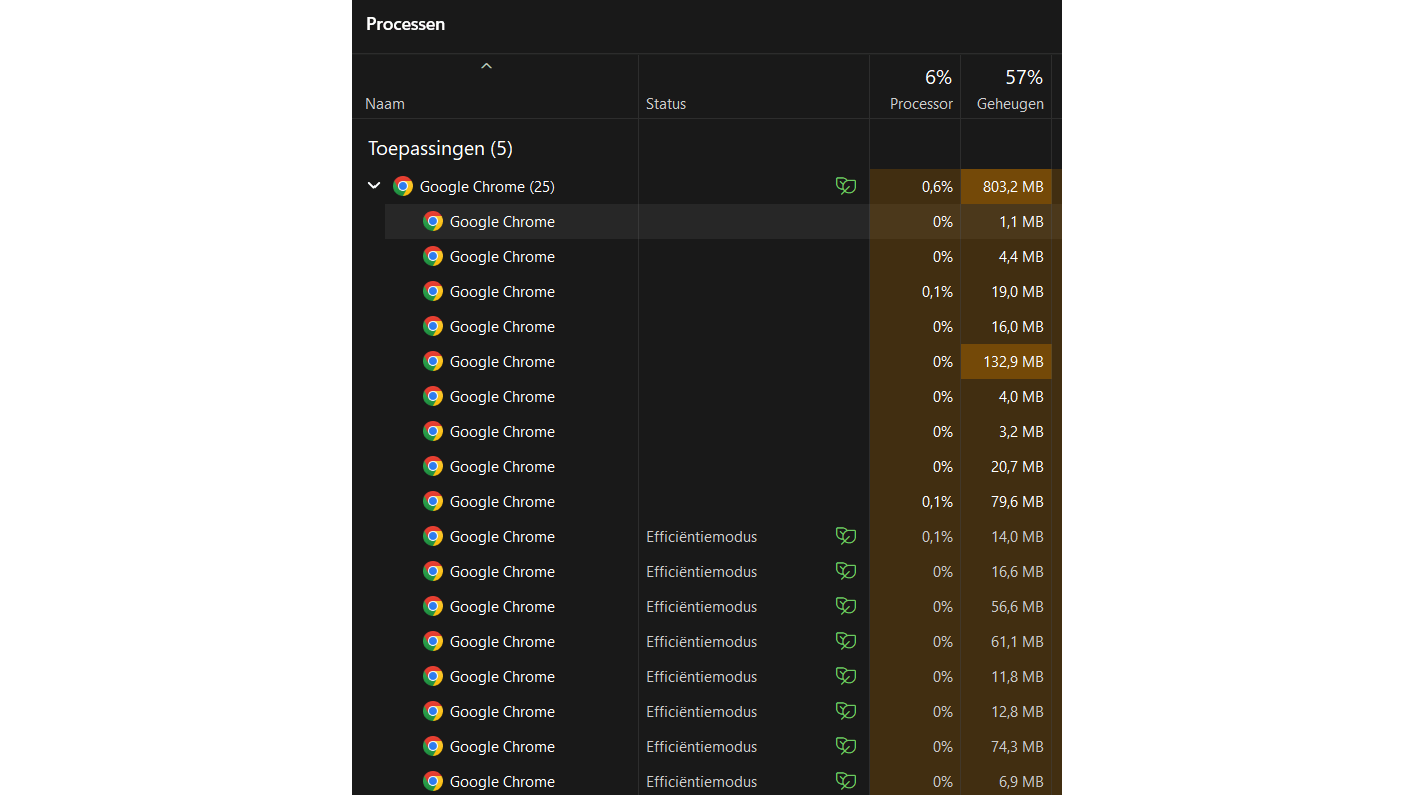The height and width of the screenshot is (795, 1413).
Task: Sort by Processor usage column header
Action: pos(920,104)
